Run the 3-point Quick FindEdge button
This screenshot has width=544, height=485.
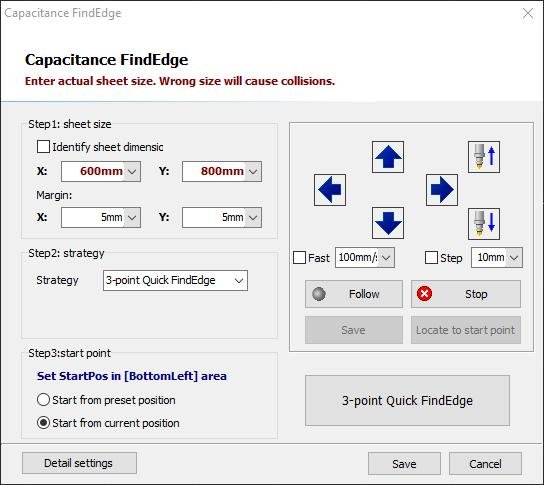pyautogui.click(x=407, y=400)
